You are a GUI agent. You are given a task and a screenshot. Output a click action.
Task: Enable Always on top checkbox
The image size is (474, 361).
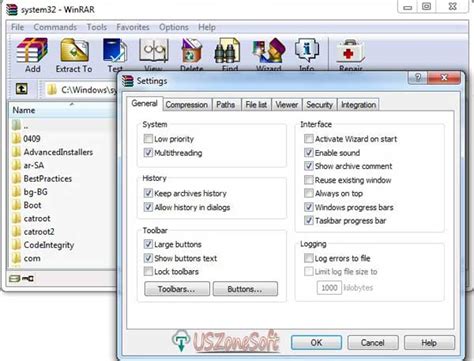click(309, 193)
